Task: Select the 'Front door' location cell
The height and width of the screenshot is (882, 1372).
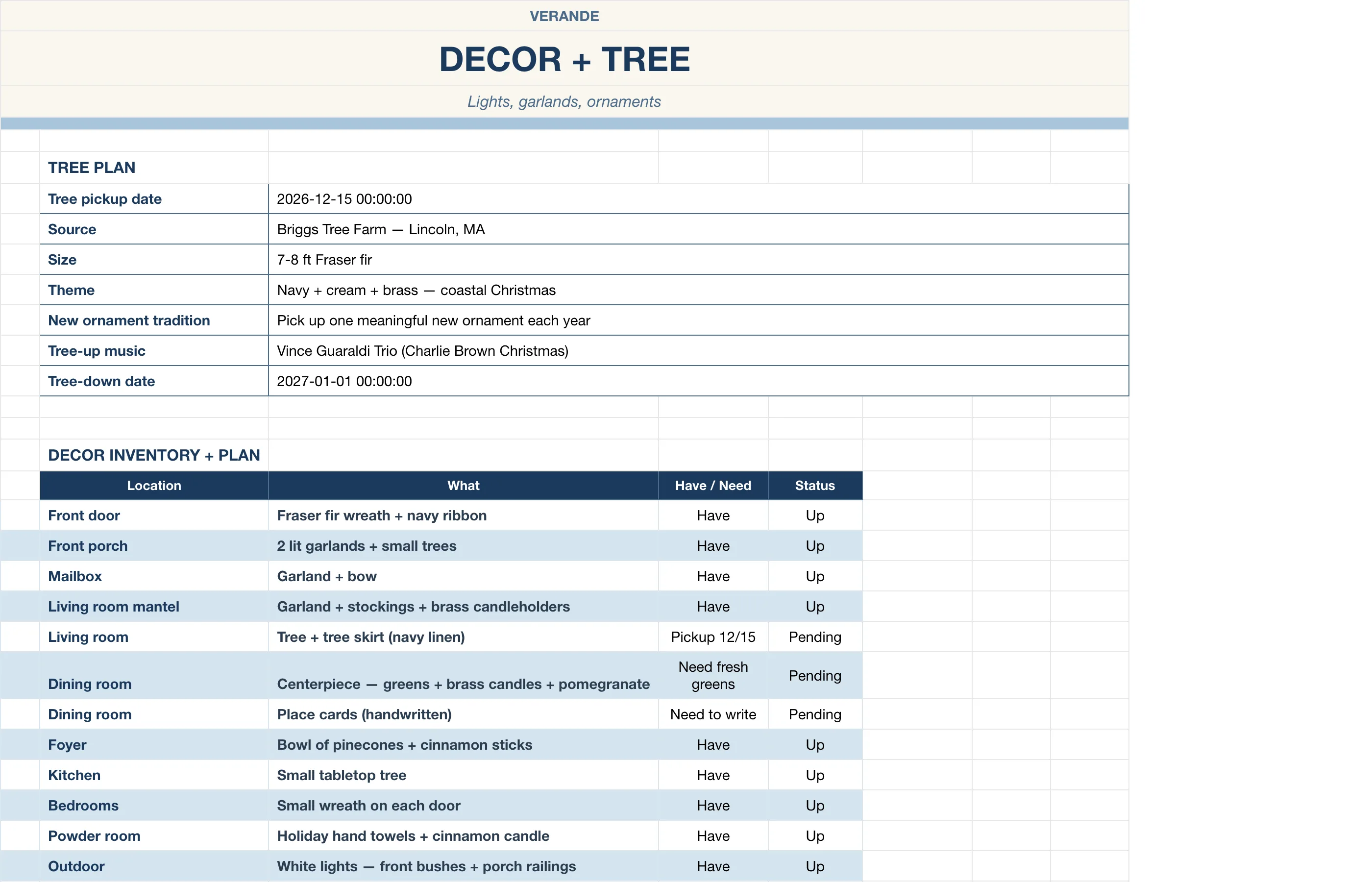Action: tap(154, 515)
